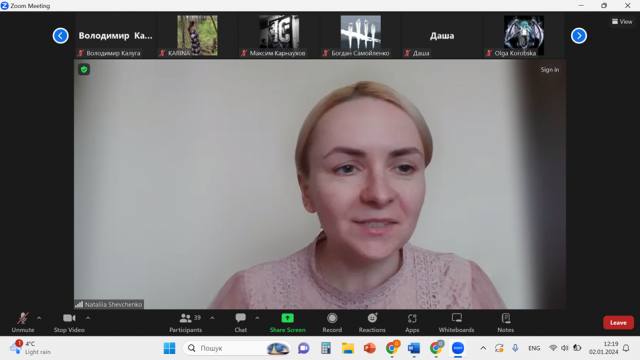640x360 pixels.
Task: Open Notes
Action: 506,322
